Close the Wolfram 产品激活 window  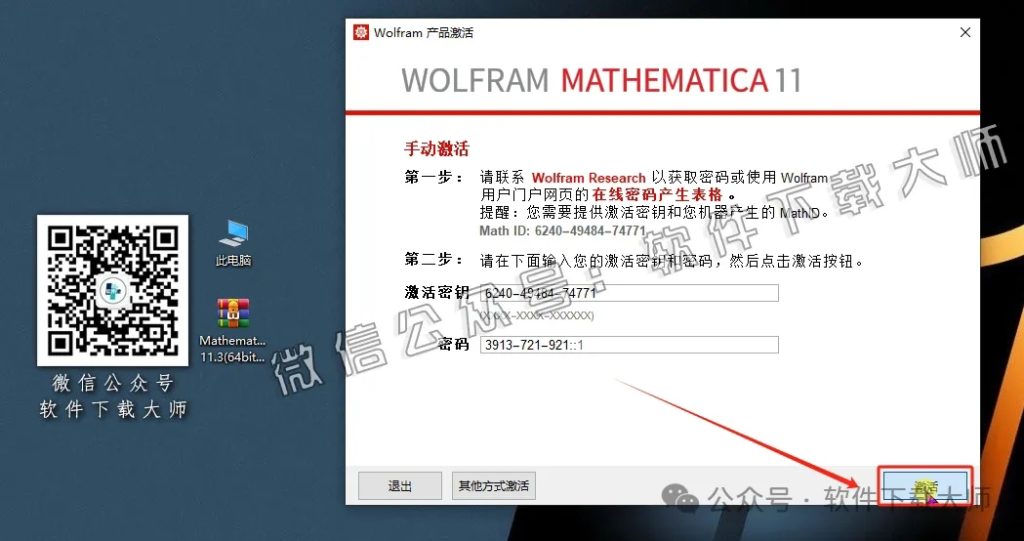(965, 33)
